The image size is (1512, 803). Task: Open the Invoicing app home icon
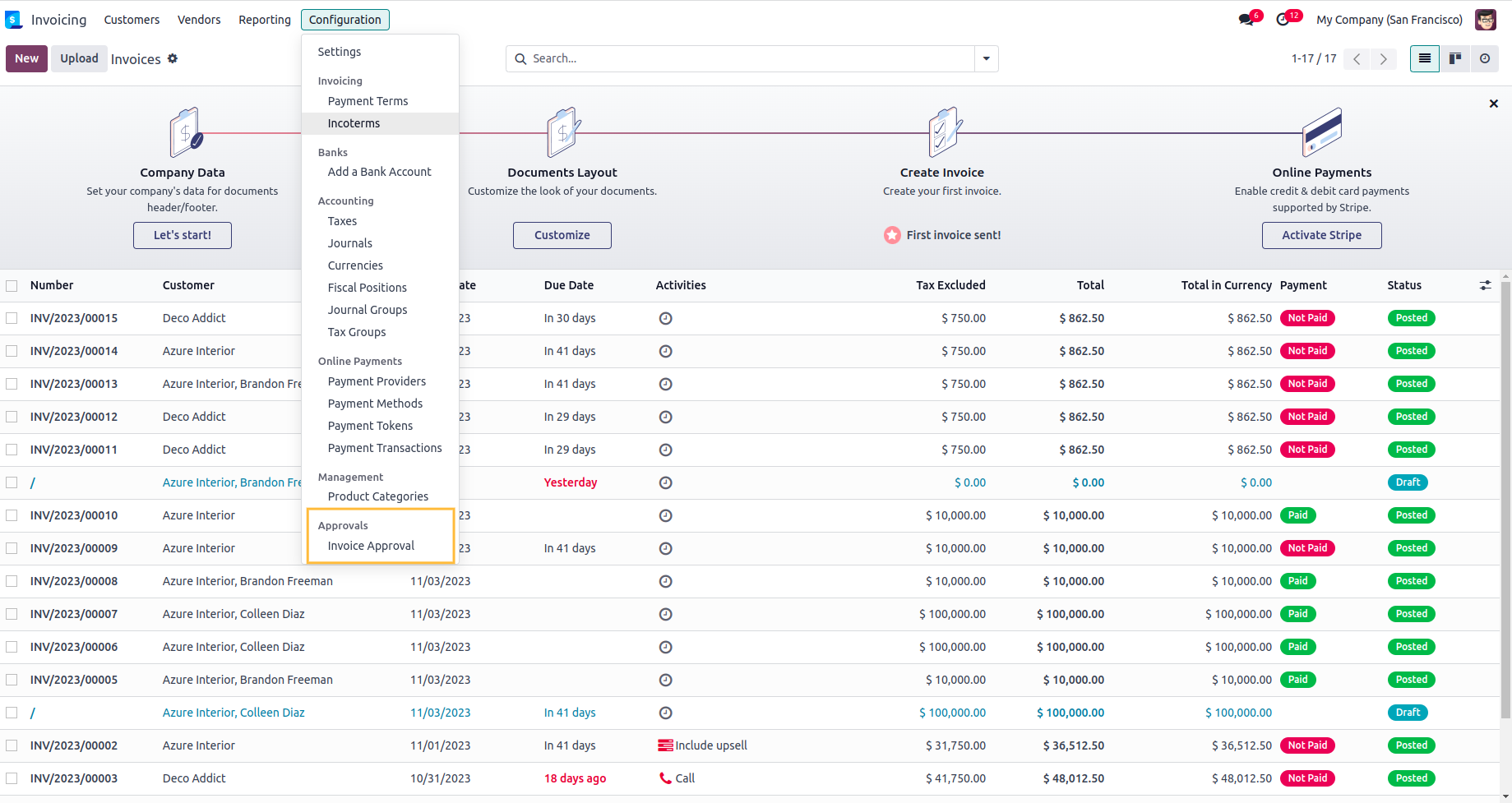pyautogui.click(x=13, y=20)
